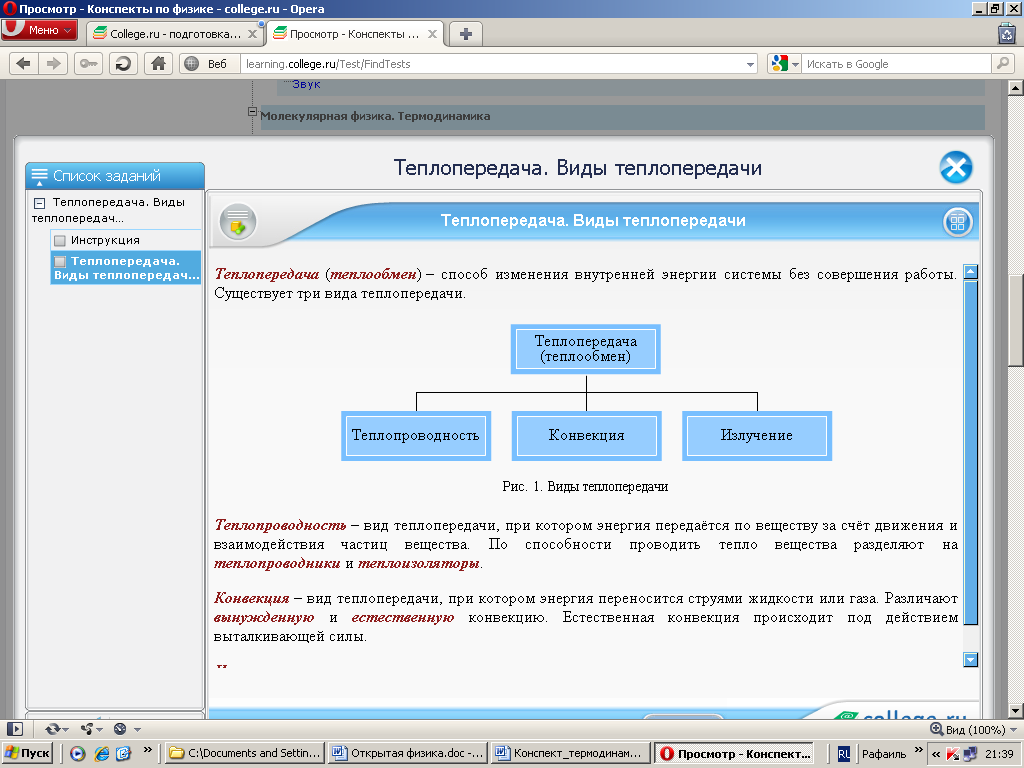The height and width of the screenshot is (768, 1024).
Task: Close the College.ru - подготовка tab
Action: coord(252,34)
